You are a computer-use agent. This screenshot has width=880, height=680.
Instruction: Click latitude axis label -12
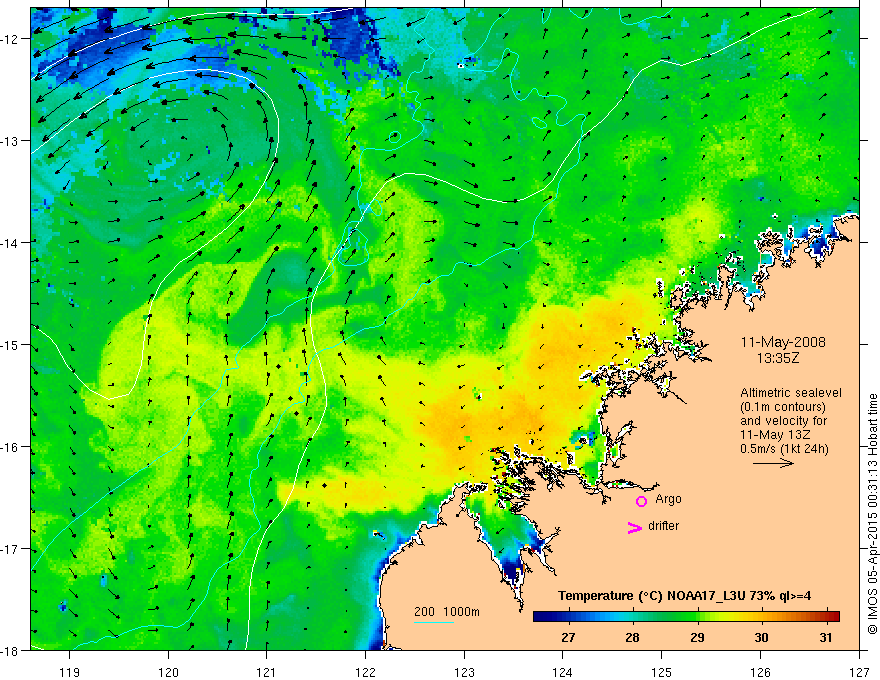click(11, 39)
